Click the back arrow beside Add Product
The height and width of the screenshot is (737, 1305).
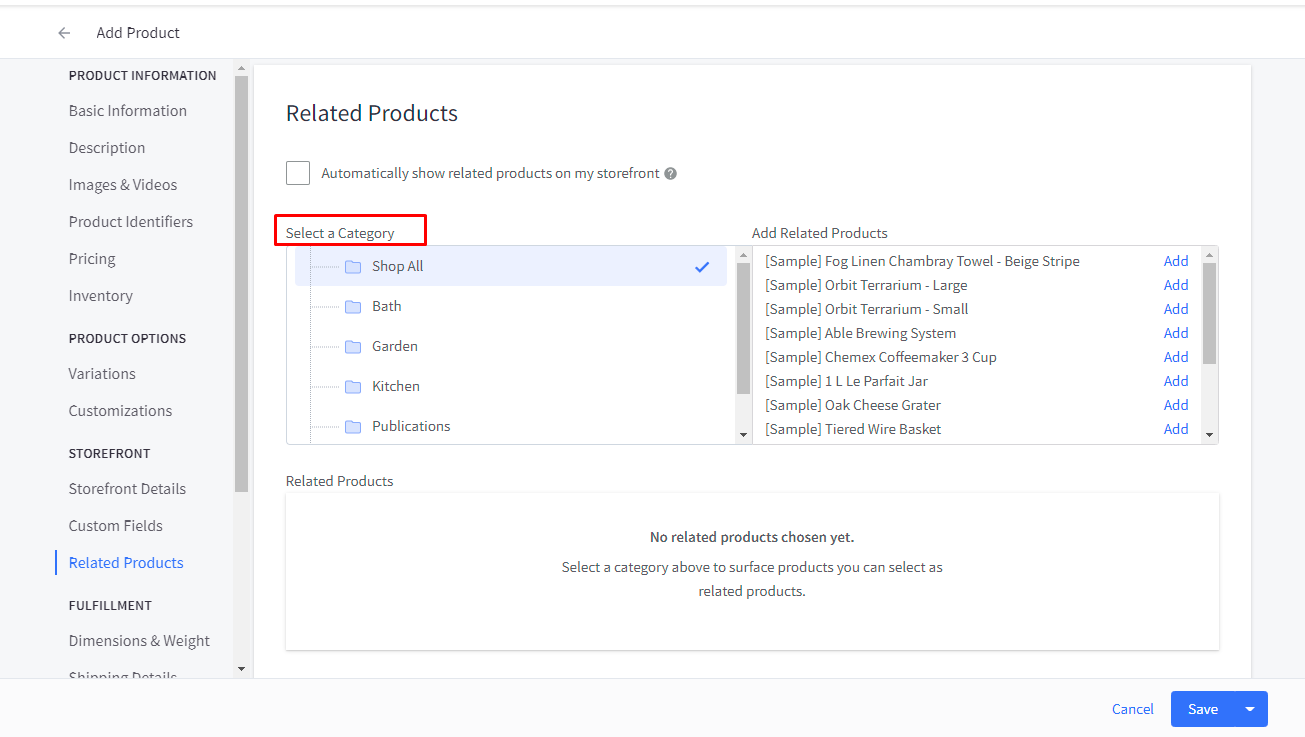pyautogui.click(x=64, y=33)
